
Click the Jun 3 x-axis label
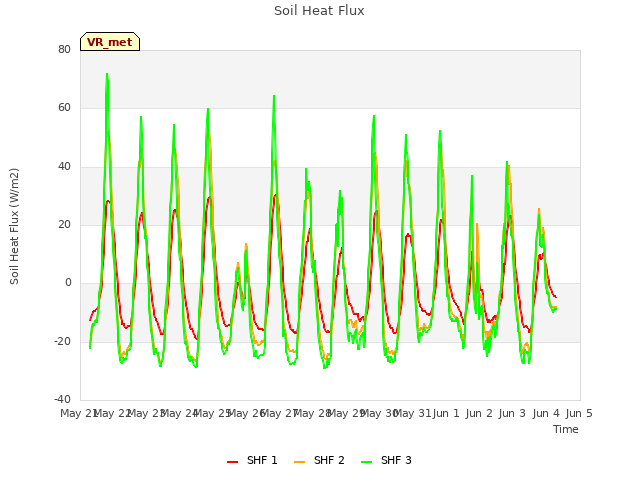tap(512, 413)
